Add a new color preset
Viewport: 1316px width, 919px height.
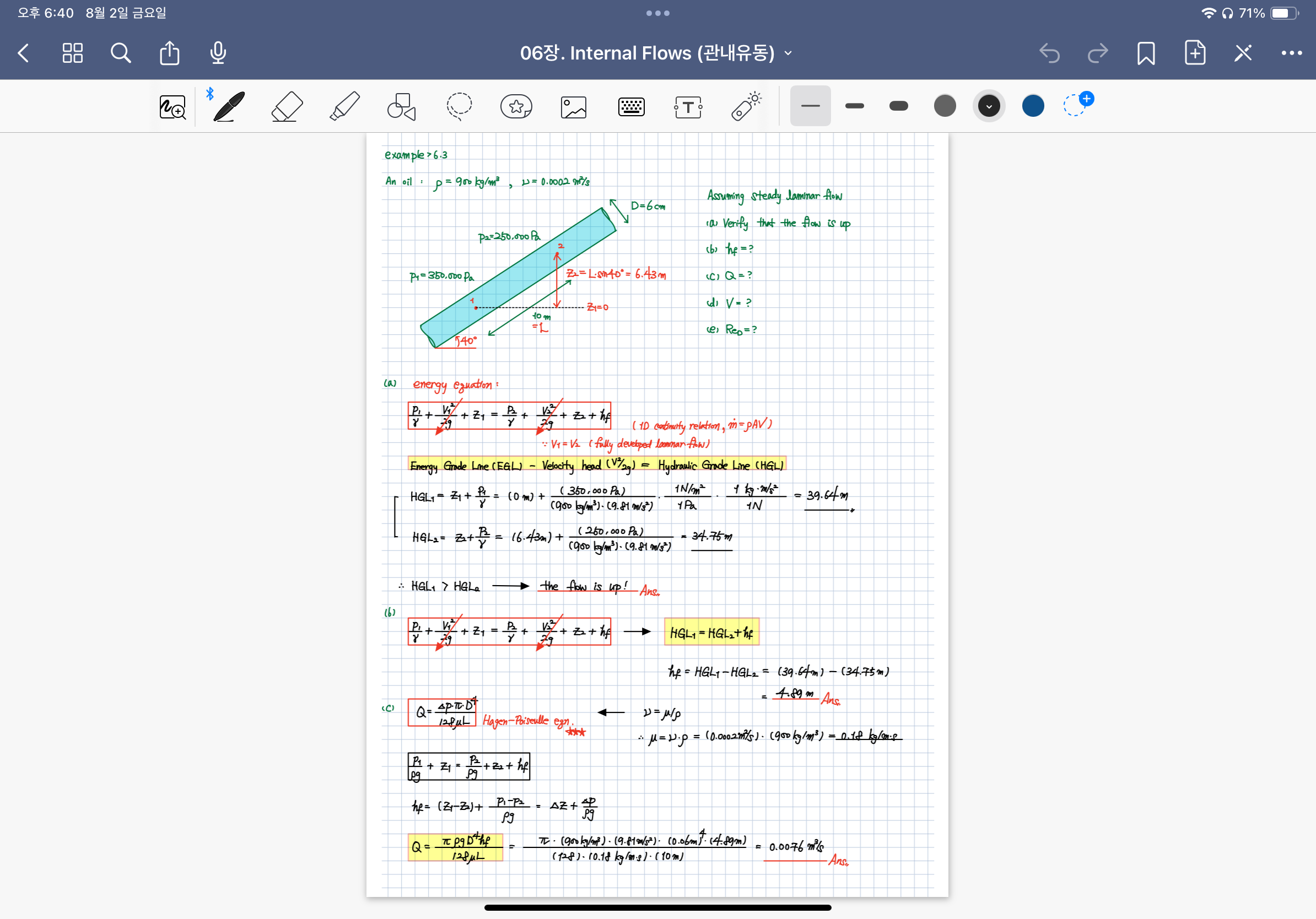click(x=1077, y=104)
